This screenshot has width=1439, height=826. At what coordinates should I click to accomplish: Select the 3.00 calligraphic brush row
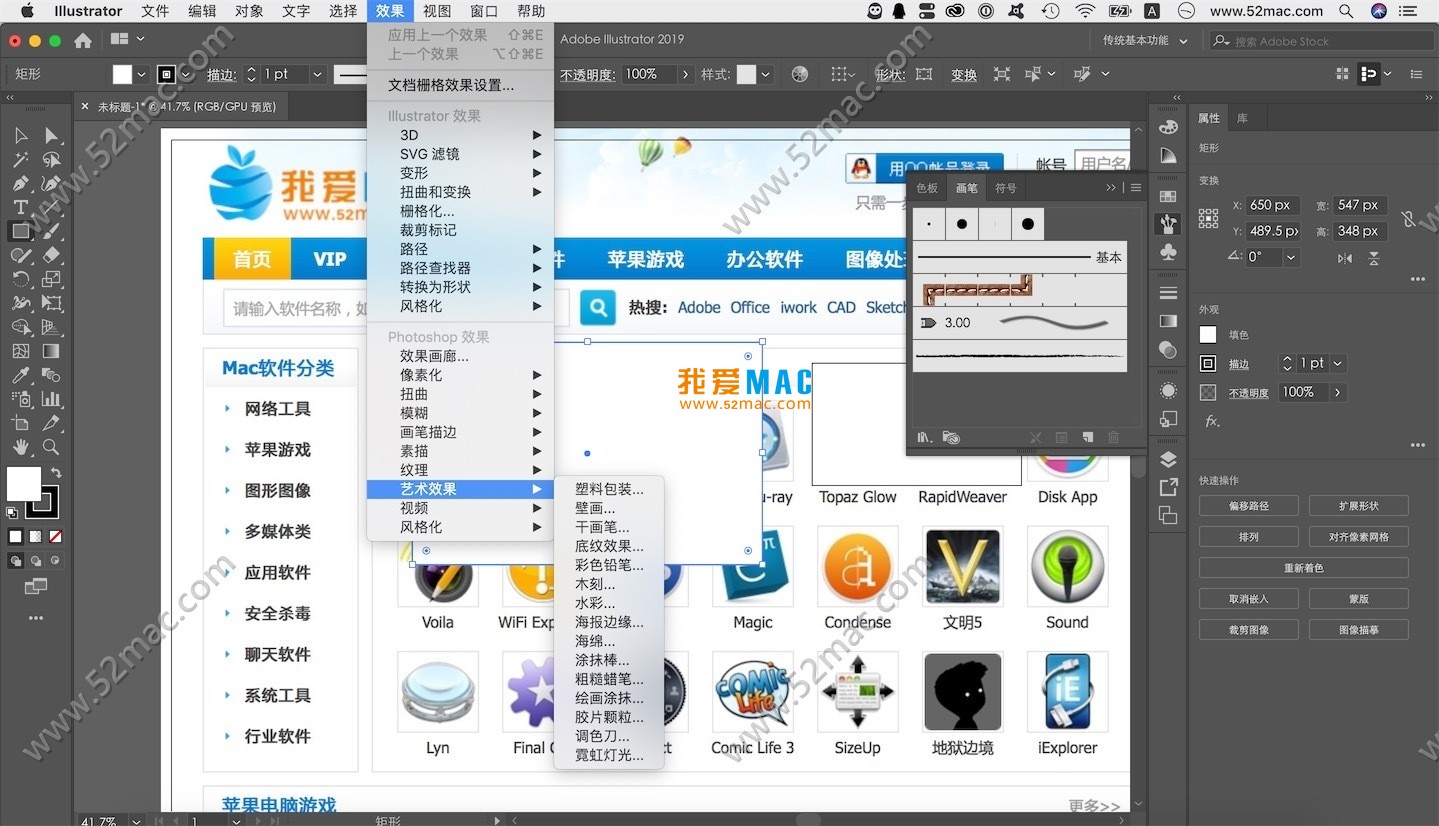[1020, 323]
